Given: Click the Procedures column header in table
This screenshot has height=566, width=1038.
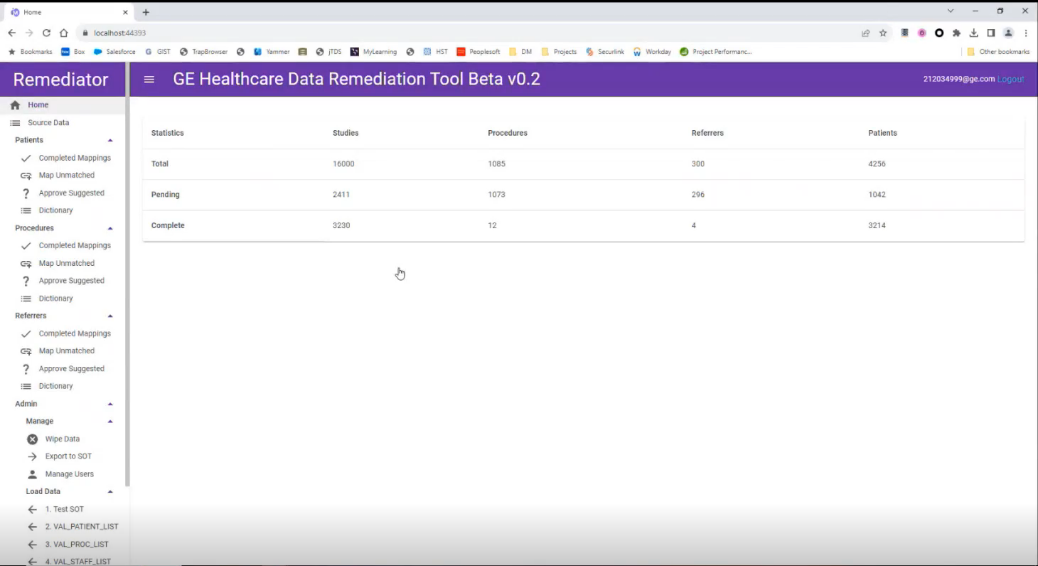Looking at the screenshot, I should coord(508,133).
